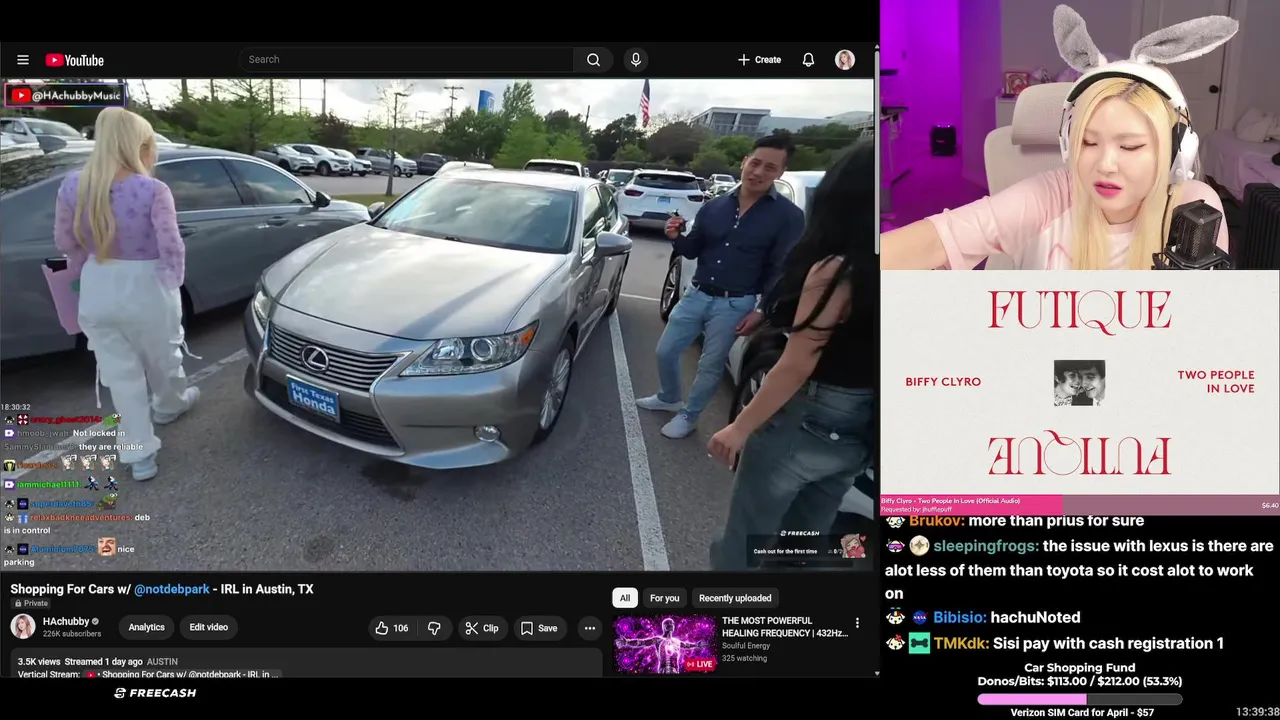Click the Edit video button
The height and width of the screenshot is (720, 1280).
click(x=209, y=627)
